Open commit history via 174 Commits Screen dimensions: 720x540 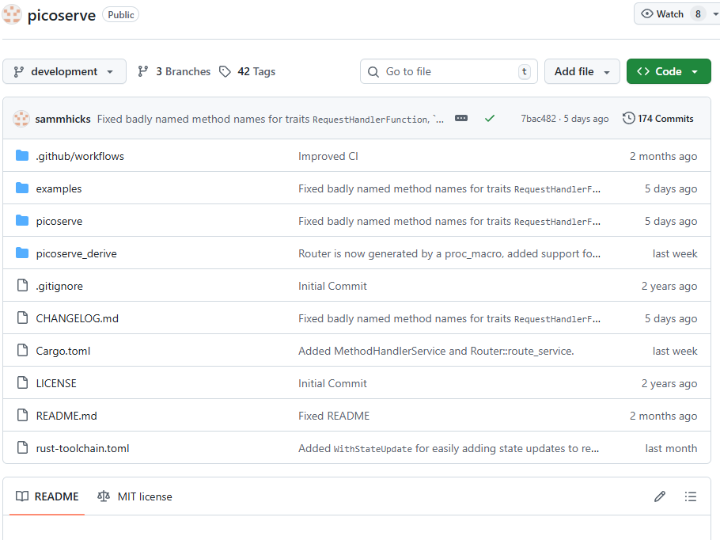click(x=657, y=118)
